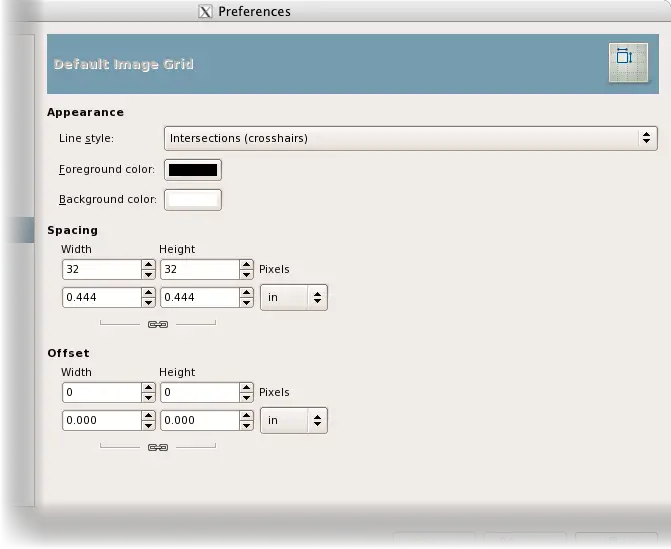
Task: Increase Spacing Width pixels with up arrow
Action: [x=149, y=265]
